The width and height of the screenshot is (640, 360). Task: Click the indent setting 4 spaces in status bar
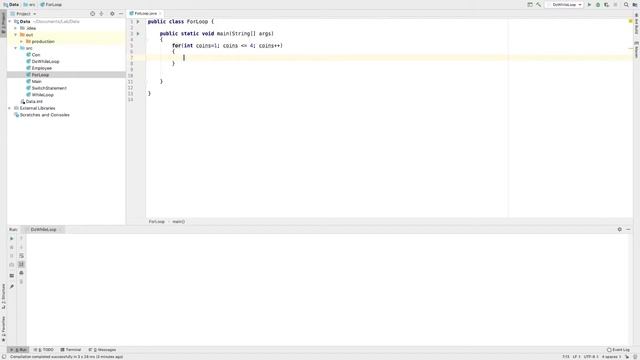[611, 357]
